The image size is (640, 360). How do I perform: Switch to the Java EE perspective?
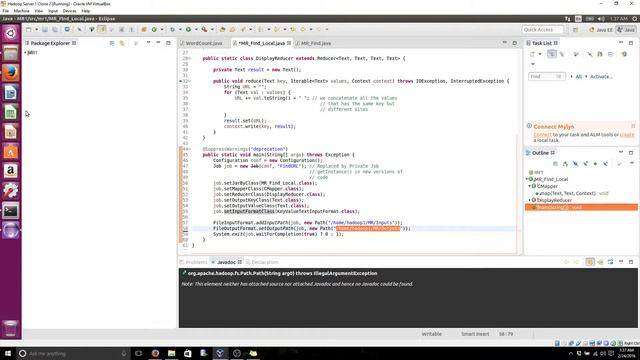(x=601, y=30)
